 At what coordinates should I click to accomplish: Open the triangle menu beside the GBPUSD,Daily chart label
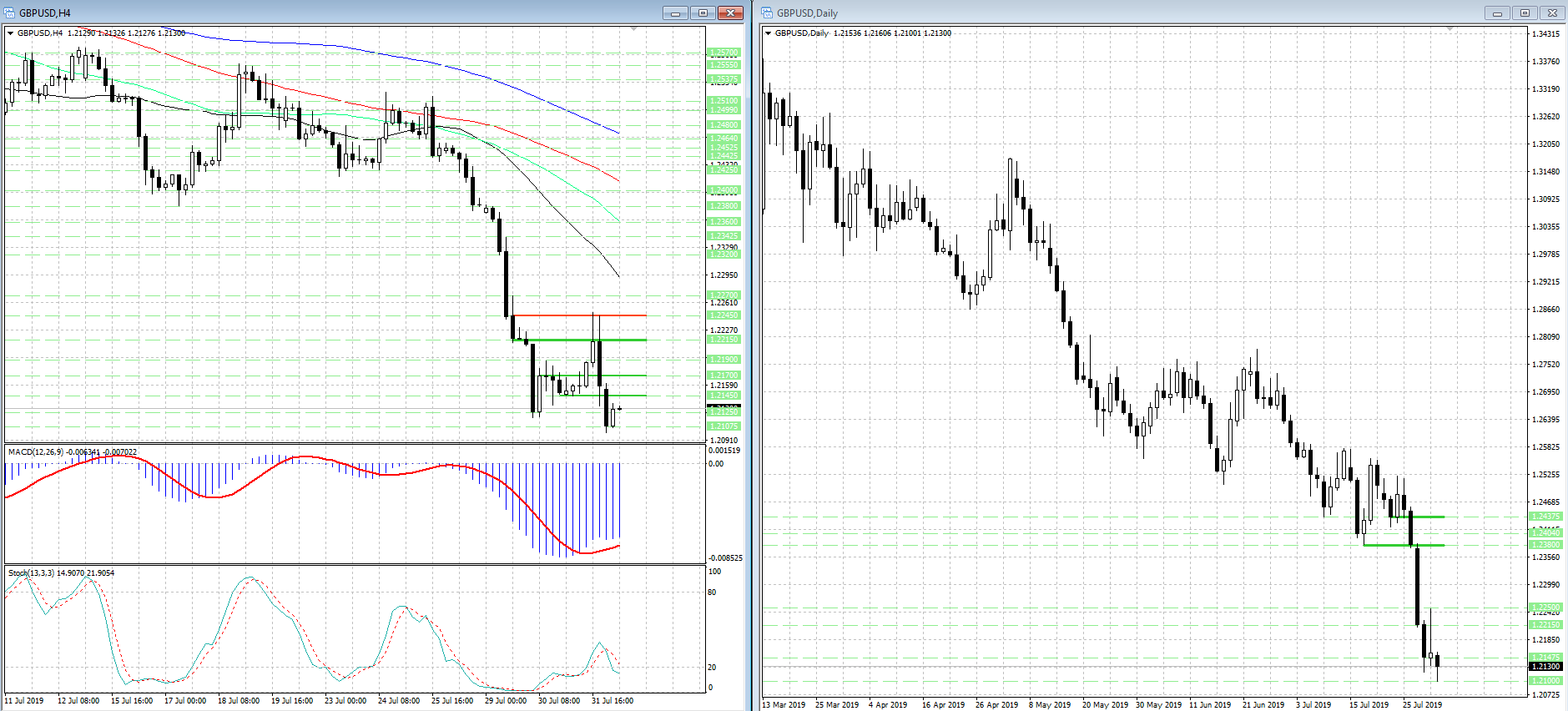pos(769,33)
